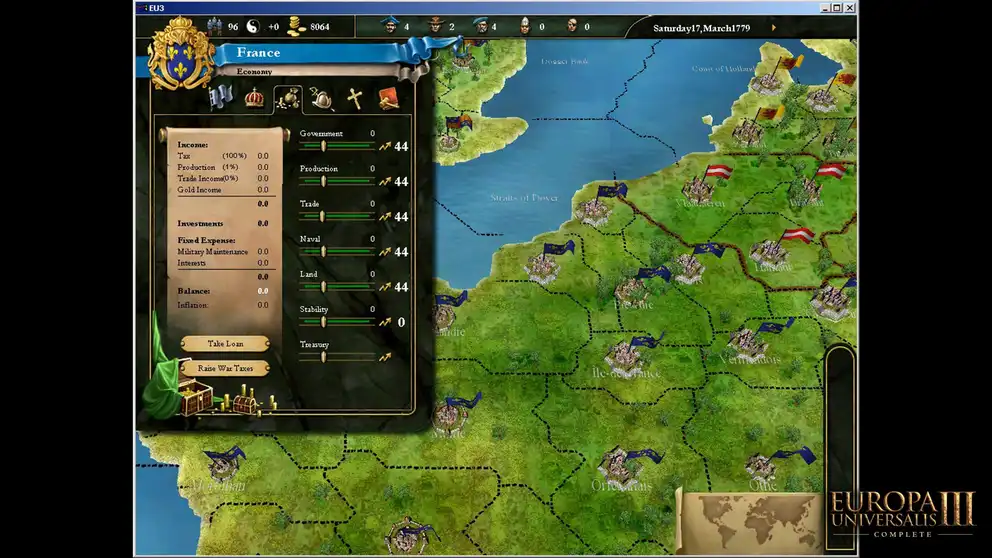Screen dimensions: 992x558
Task: Click the play arrow next to the date
Action: 773,28
